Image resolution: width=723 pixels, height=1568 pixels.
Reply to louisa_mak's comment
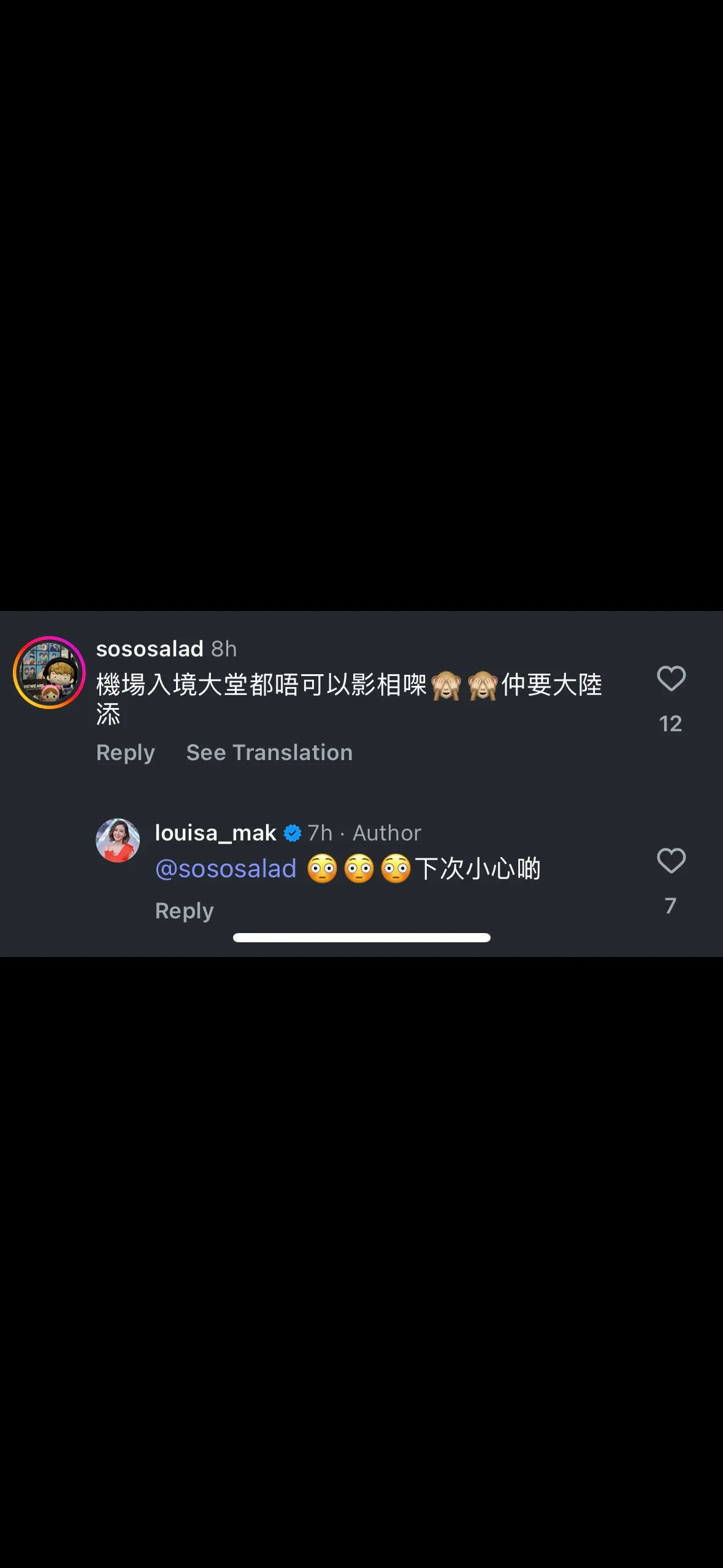tap(185, 911)
